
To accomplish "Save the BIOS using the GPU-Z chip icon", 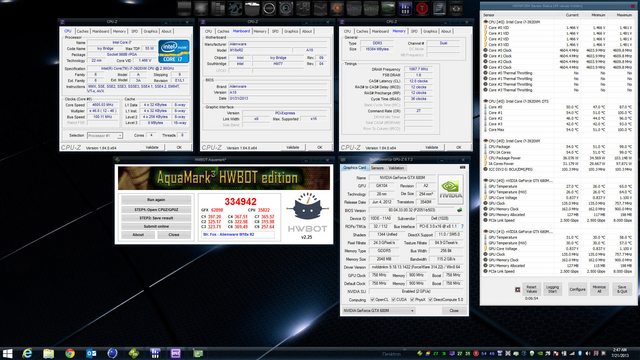I will (x=460, y=210).
